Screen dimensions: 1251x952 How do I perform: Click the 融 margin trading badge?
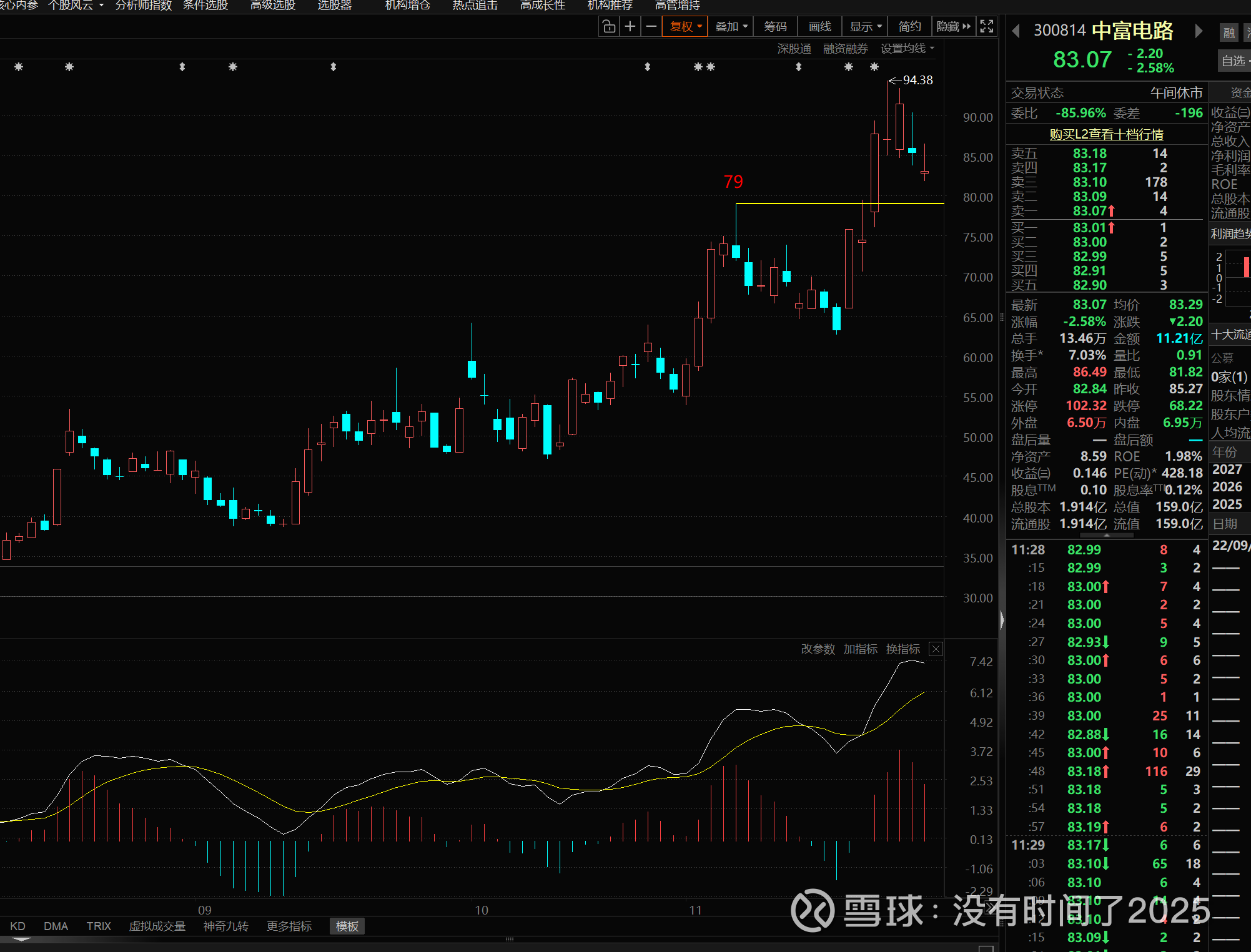(x=1229, y=33)
